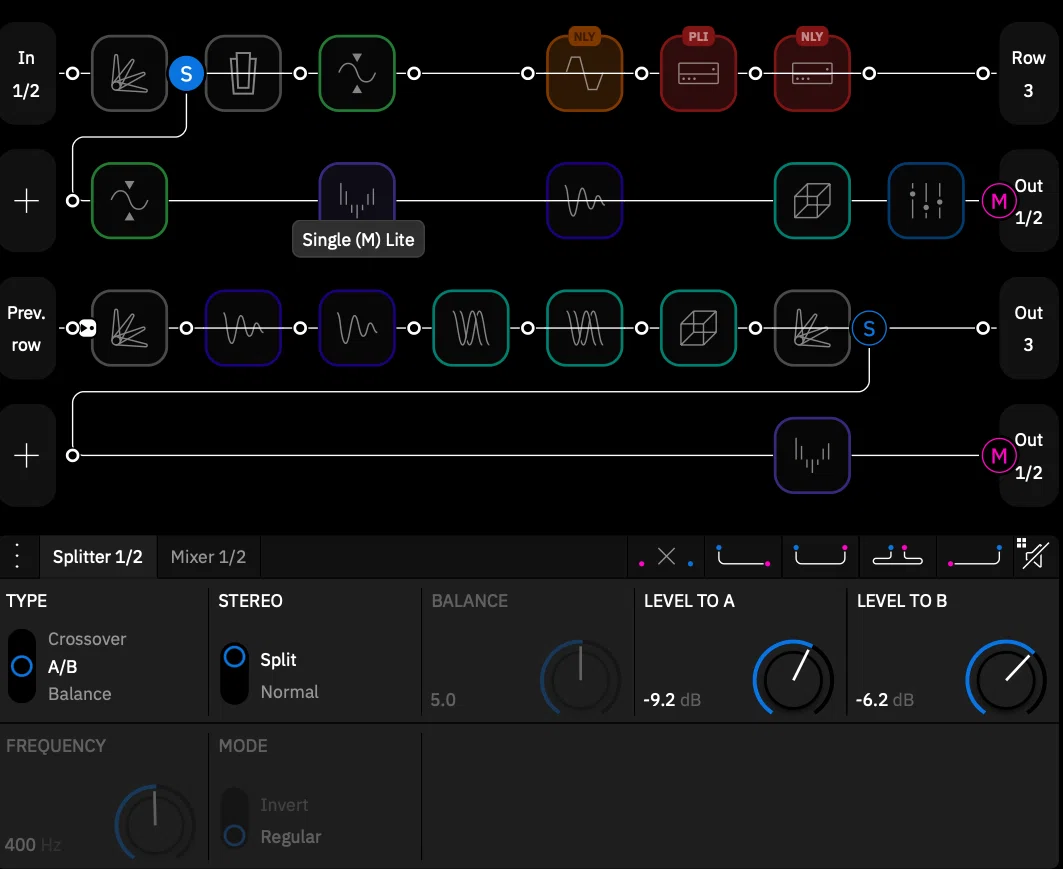Open the Prev. row input selector
The image size is (1063, 869).
27,328
